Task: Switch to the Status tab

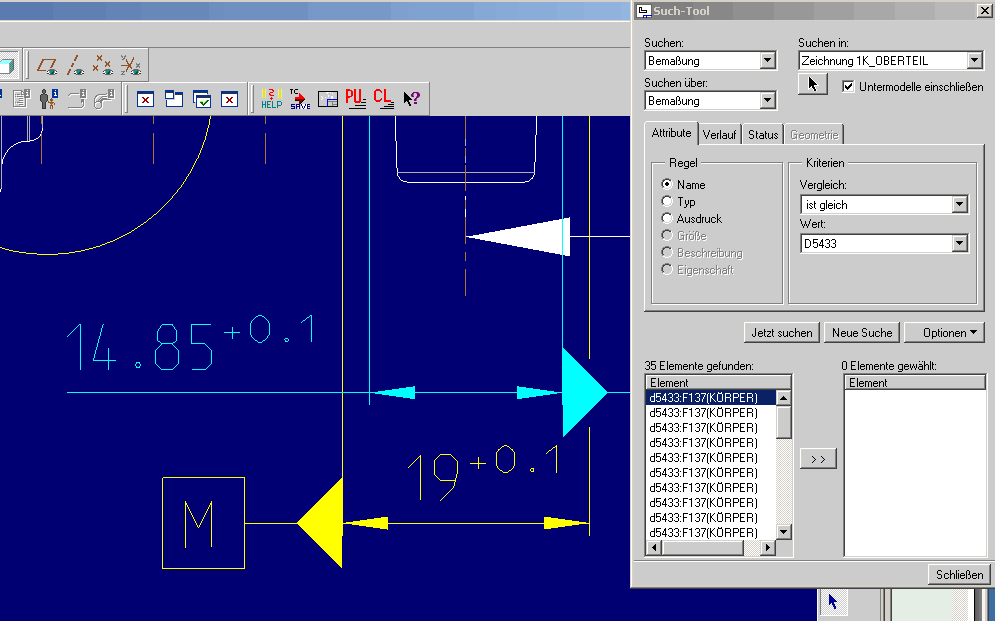Action: coord(763,135)
